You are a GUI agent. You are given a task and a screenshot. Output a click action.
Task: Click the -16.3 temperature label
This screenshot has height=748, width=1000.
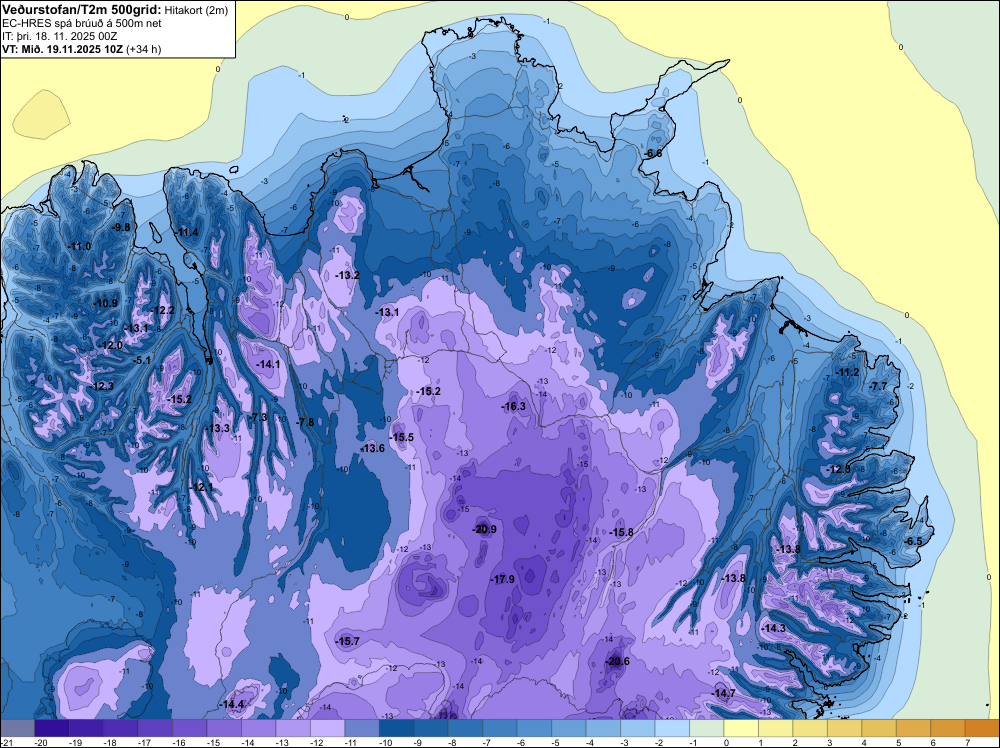[513, 406]
